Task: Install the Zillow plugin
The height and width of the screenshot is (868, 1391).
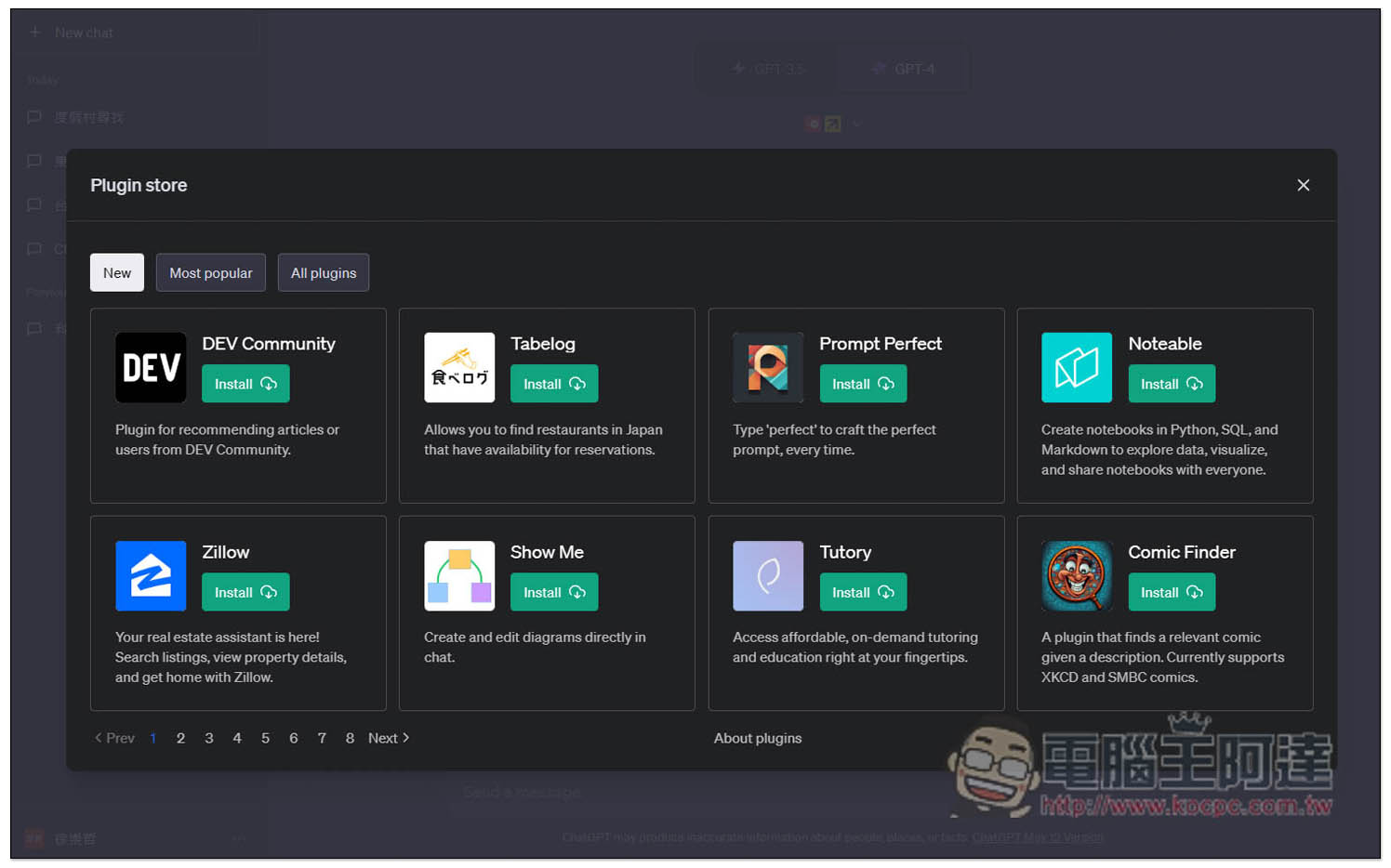Action: click(245, 593)
